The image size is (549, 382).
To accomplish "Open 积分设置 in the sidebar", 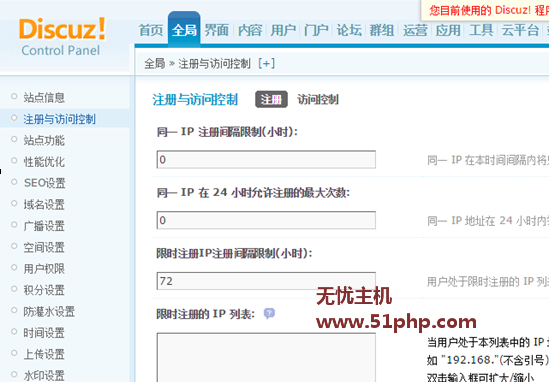I will pyautogui.click(x=44, y=290).
